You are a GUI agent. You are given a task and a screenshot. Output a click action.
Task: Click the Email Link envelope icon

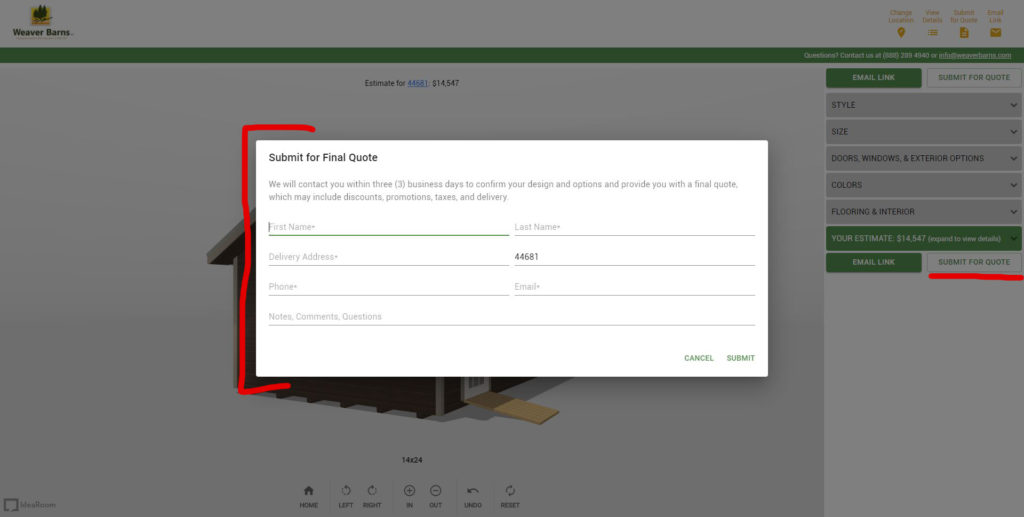(995, 32)
